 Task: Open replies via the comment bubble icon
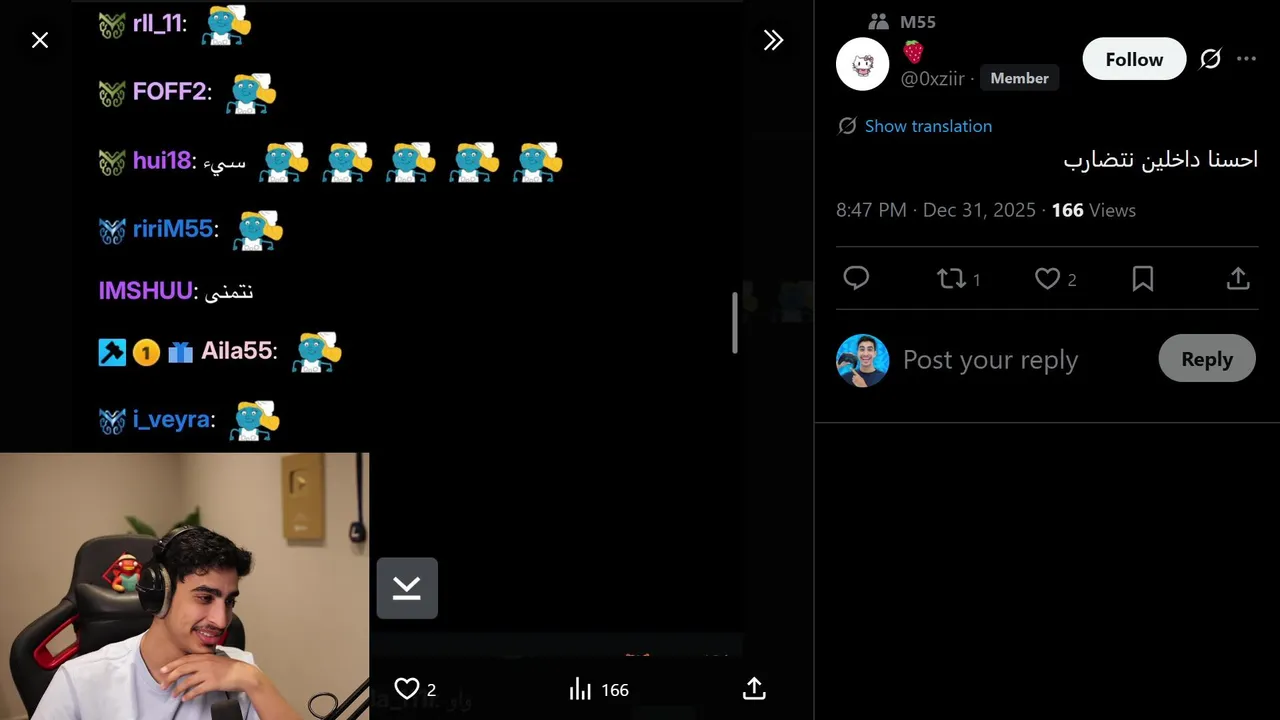856,279
